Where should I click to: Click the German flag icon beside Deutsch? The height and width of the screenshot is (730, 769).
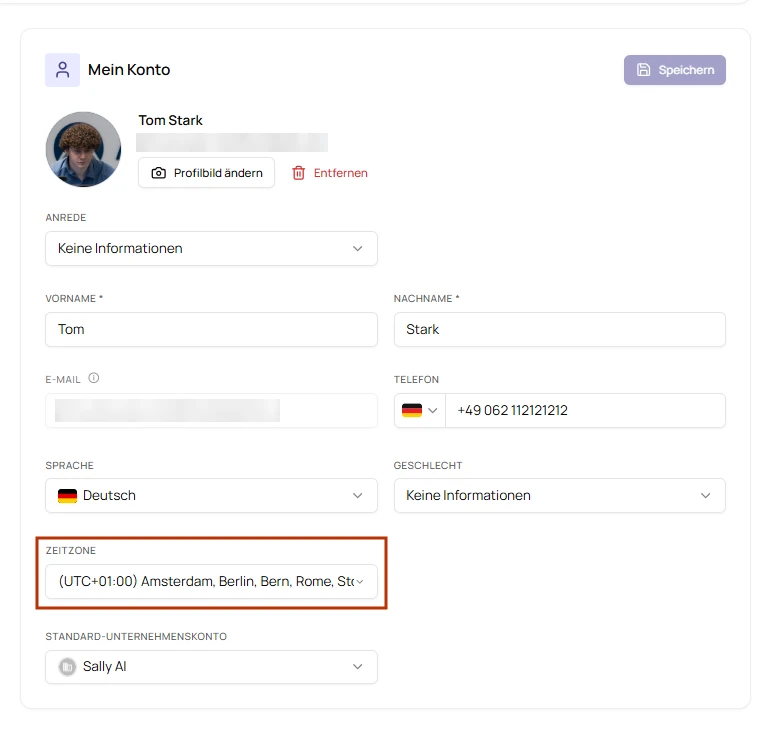pos(67,495)
